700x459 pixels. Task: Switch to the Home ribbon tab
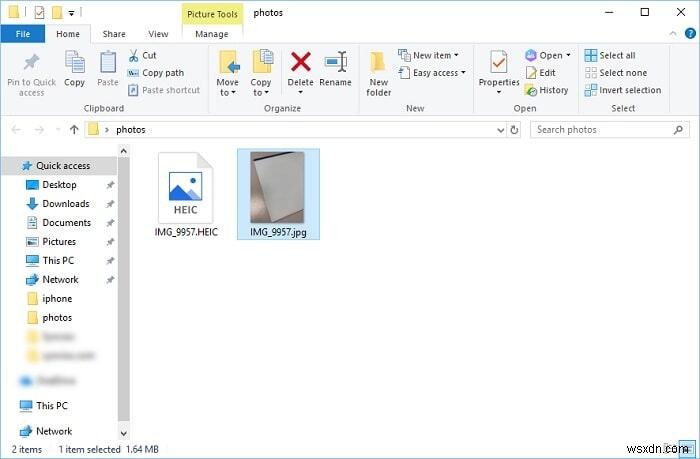pyautogui.click(x=68, y=34)
